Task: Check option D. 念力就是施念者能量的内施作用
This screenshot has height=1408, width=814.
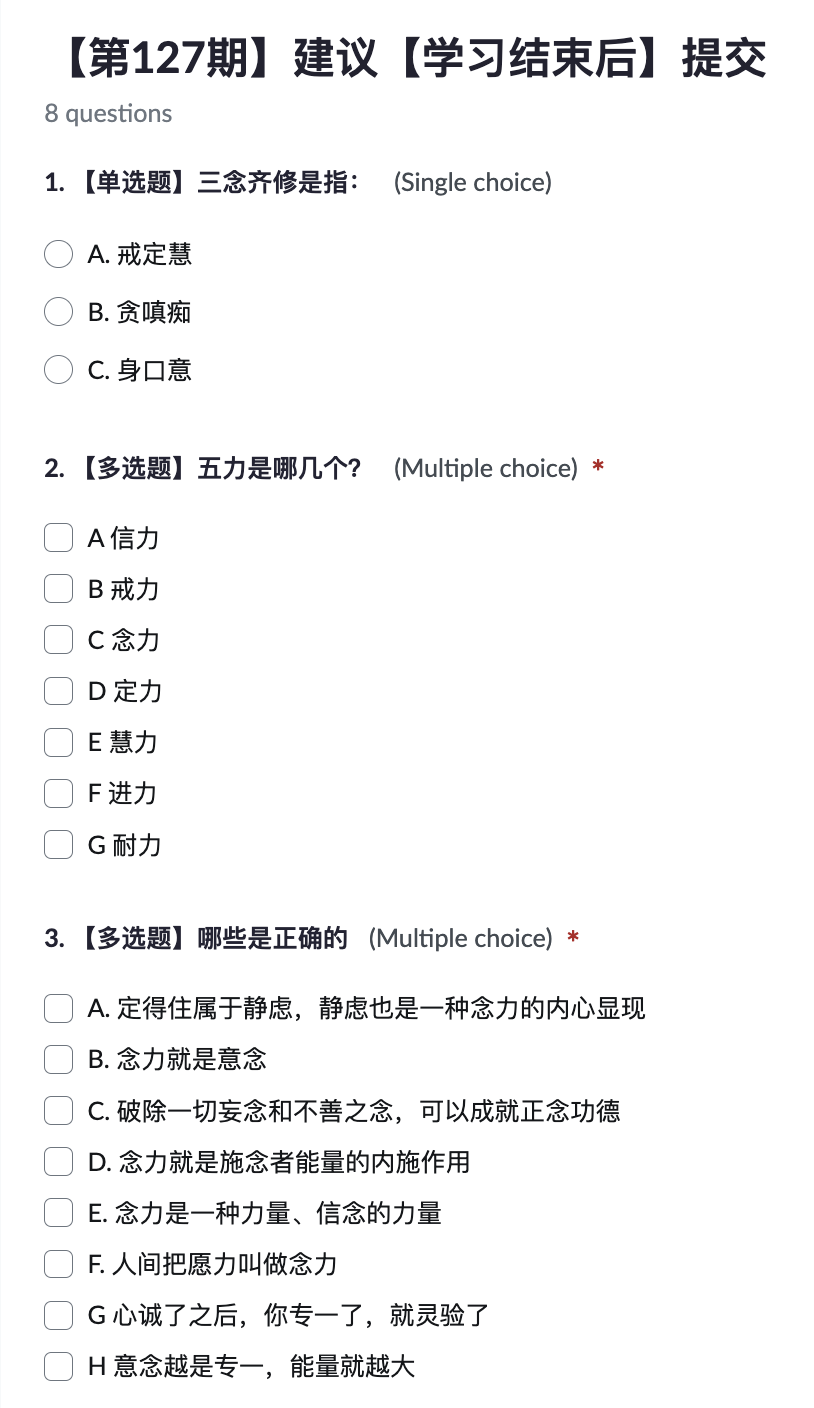Action: point(59,1162)
